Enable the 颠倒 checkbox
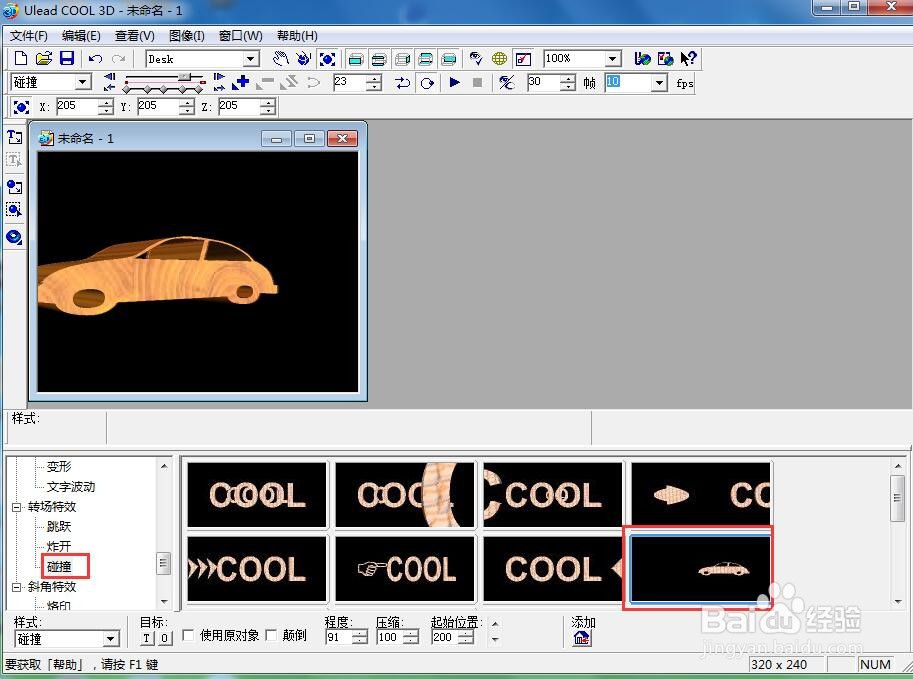The width and height of the screenshot is (913, 679). [271, 635]
